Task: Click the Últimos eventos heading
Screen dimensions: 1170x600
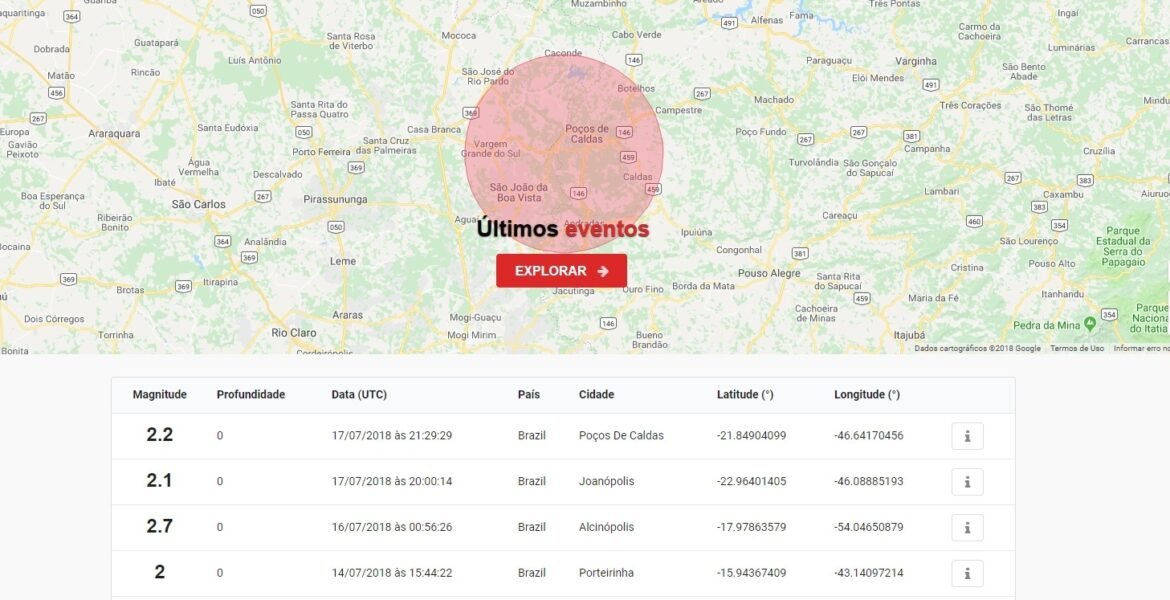Action: (x=560, y=228)
